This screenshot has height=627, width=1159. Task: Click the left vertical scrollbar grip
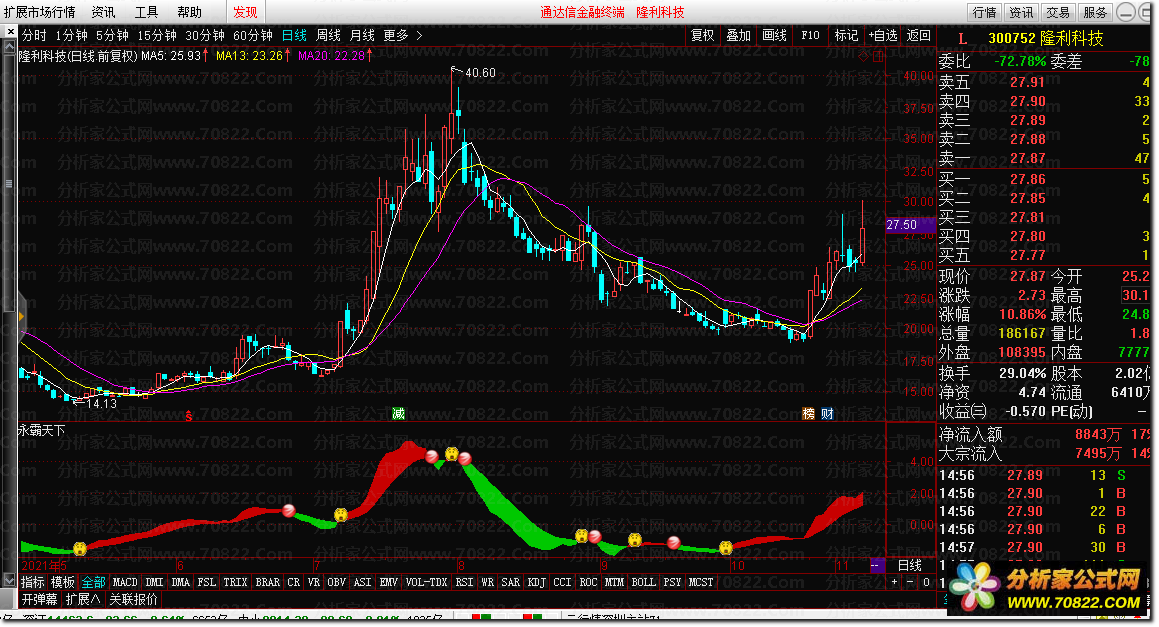pos(9,183)
